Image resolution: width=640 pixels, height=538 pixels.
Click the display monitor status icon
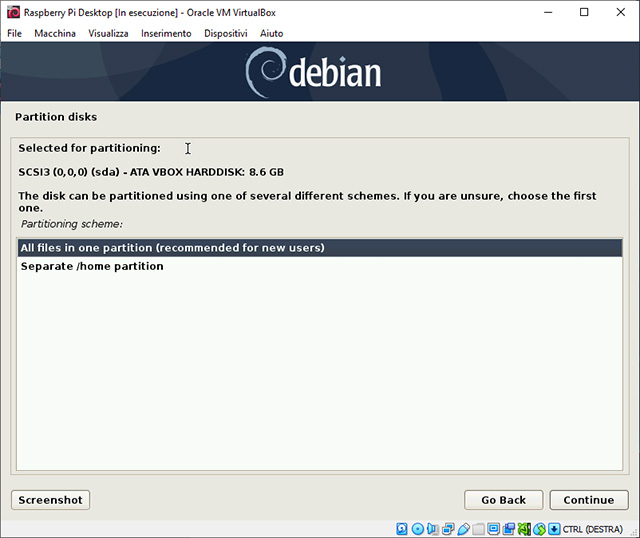click(x=494, y=528)
